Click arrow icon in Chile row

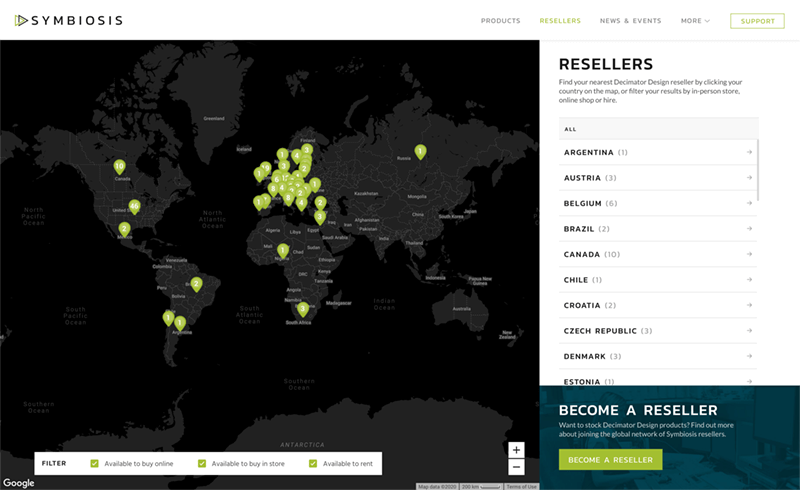click(x=749, y=280)
